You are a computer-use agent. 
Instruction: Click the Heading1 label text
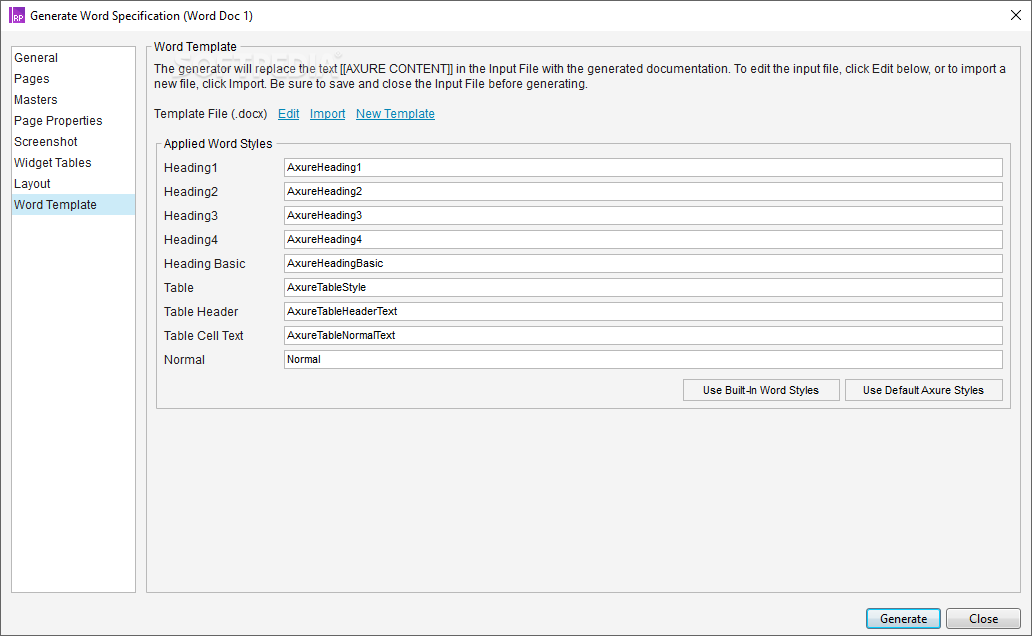coord(190,168)
